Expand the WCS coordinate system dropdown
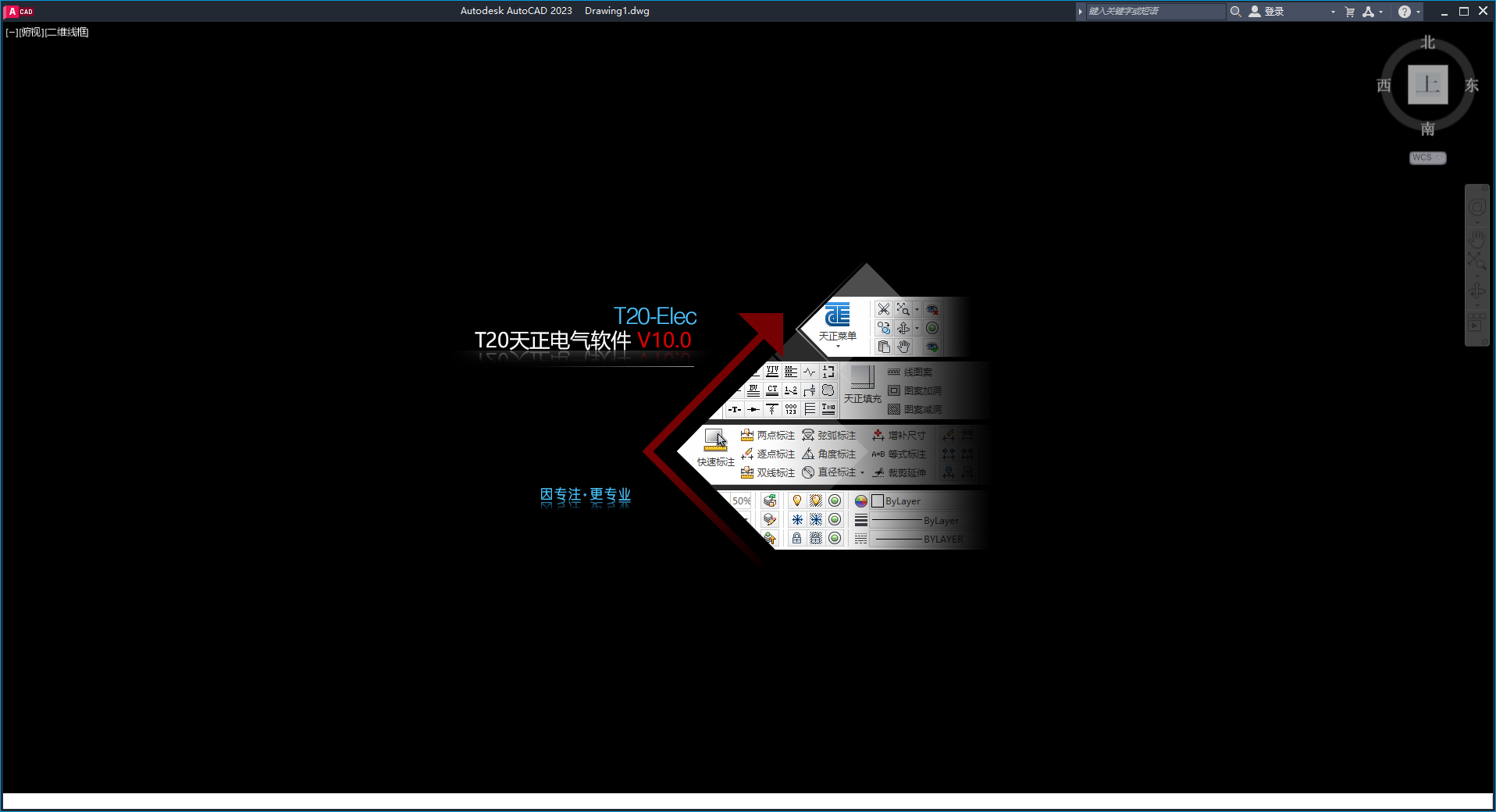Image resolution: width=1496 pixels, height=812 pixels. pyautogui.click(x=1428, y=158)
